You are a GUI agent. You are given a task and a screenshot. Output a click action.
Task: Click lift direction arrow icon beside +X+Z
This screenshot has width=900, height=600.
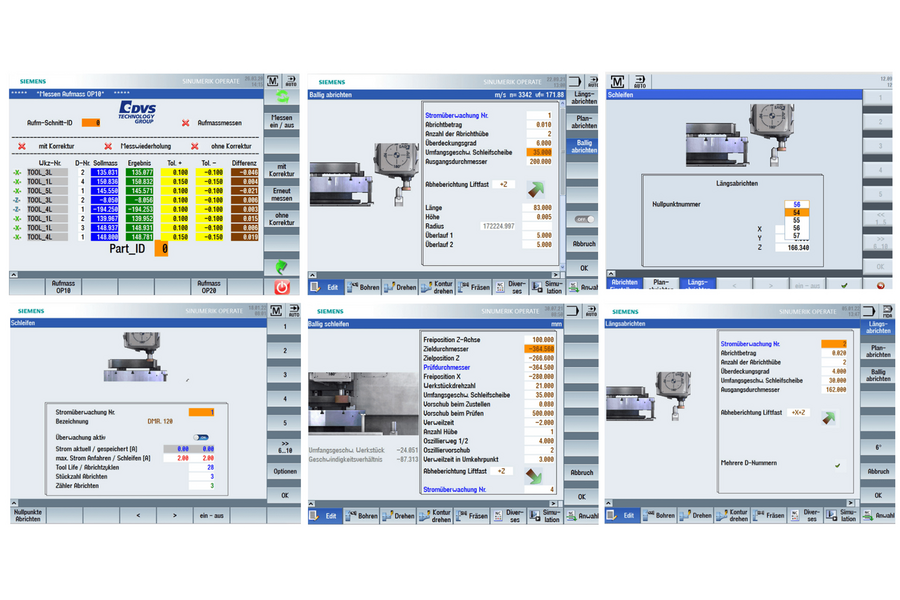828,417
